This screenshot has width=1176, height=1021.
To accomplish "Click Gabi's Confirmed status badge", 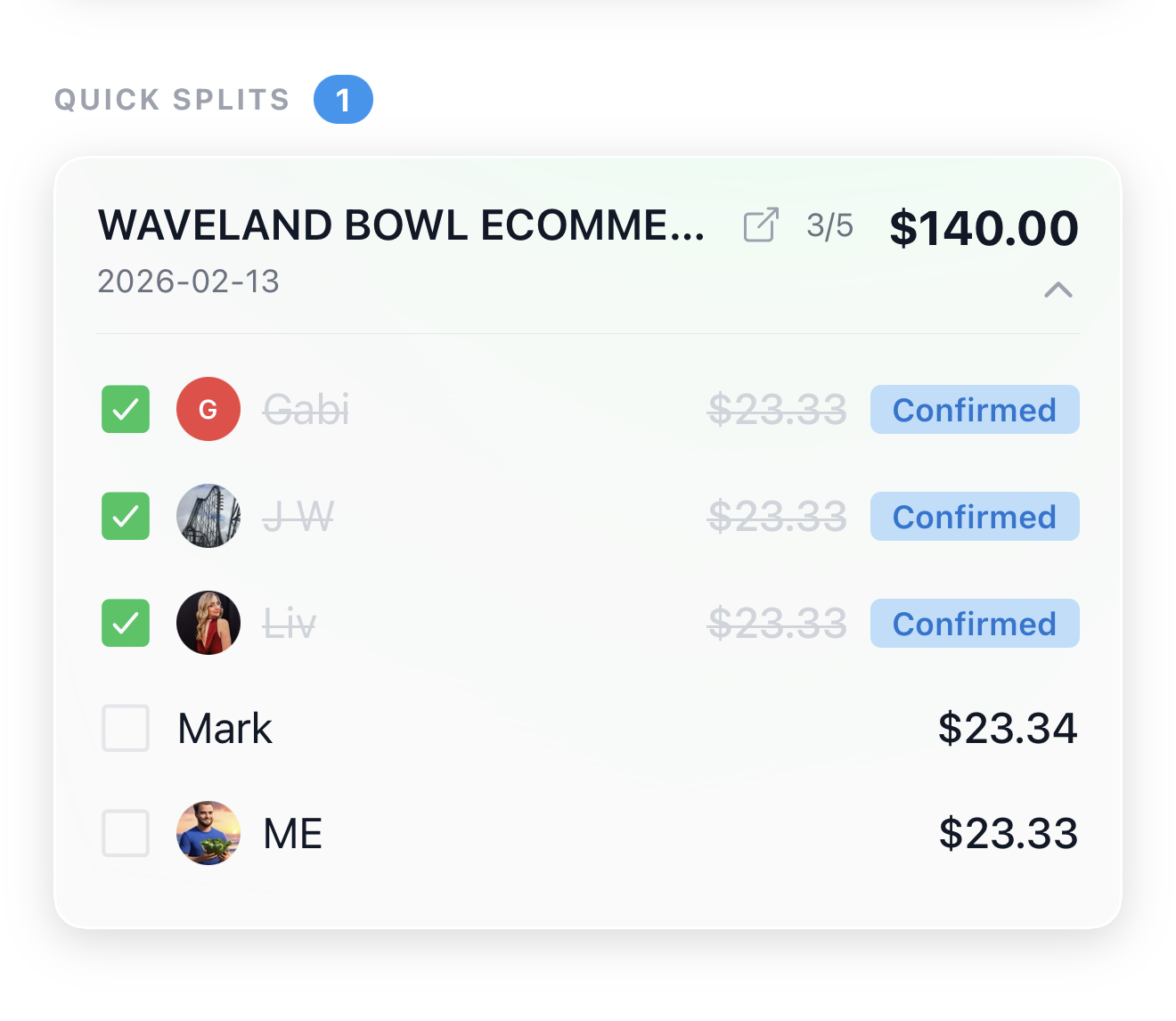I will [975, 409].
